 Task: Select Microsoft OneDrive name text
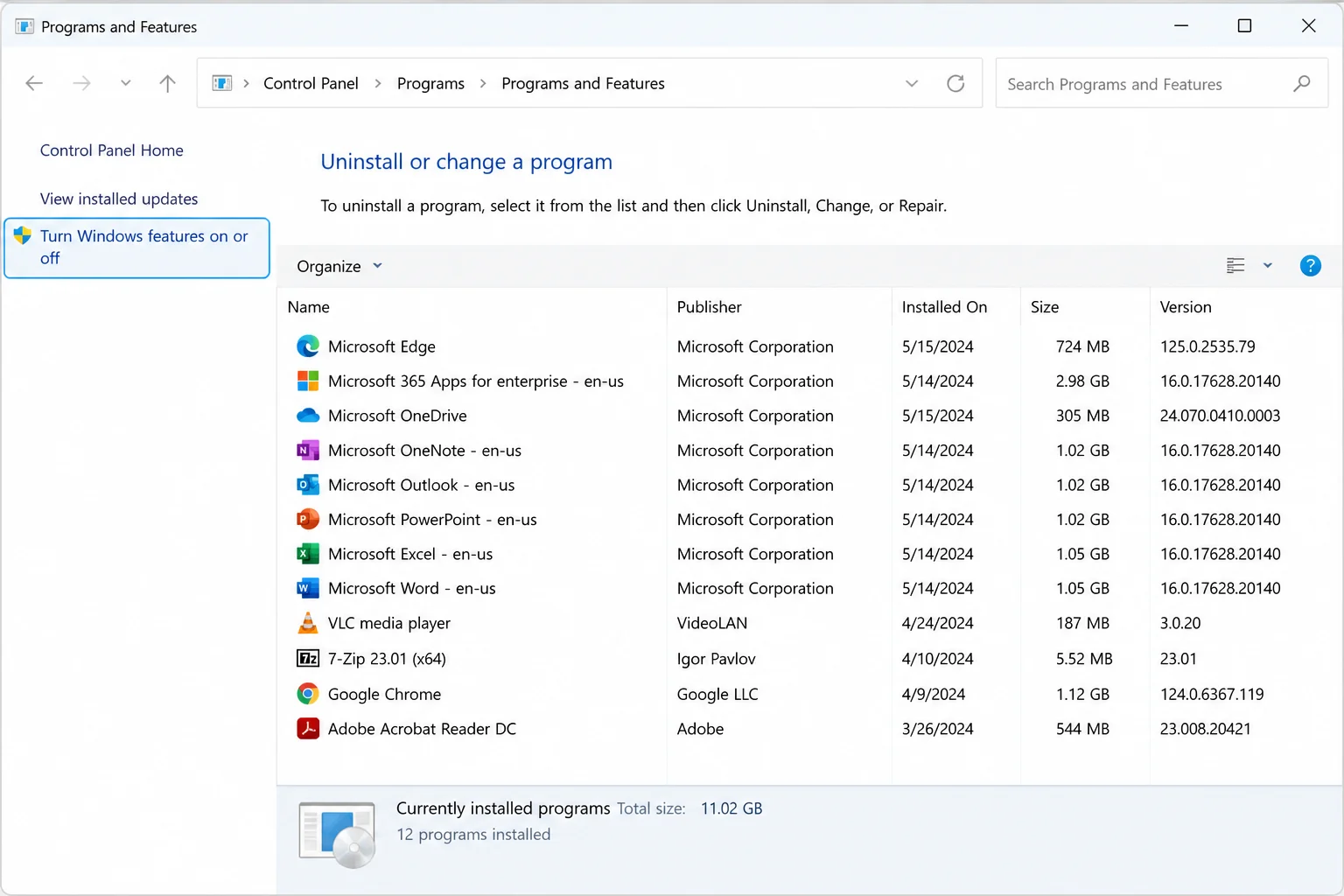point(397,416)
